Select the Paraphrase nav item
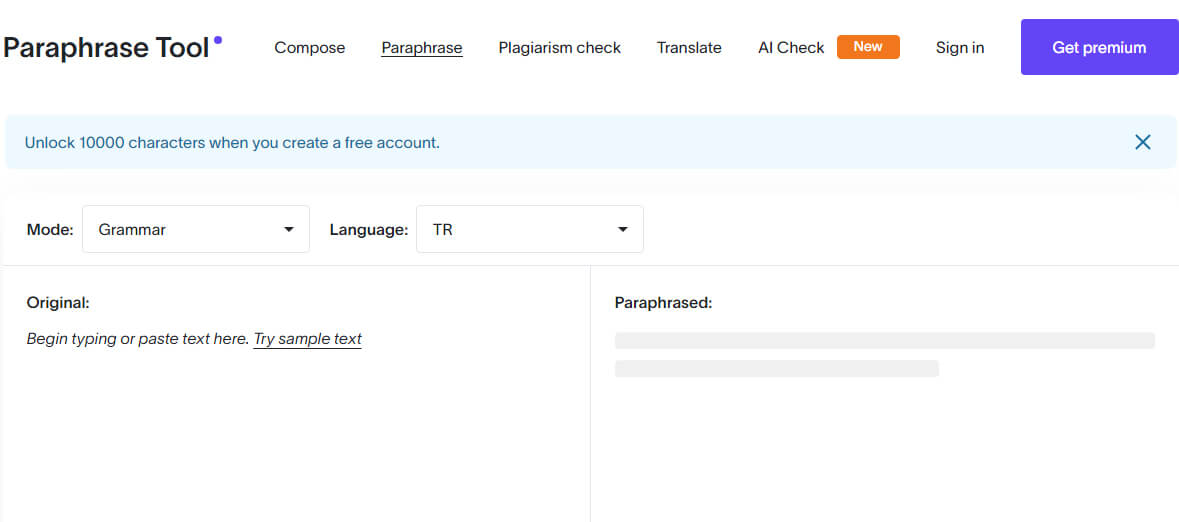 click(421, 48)
